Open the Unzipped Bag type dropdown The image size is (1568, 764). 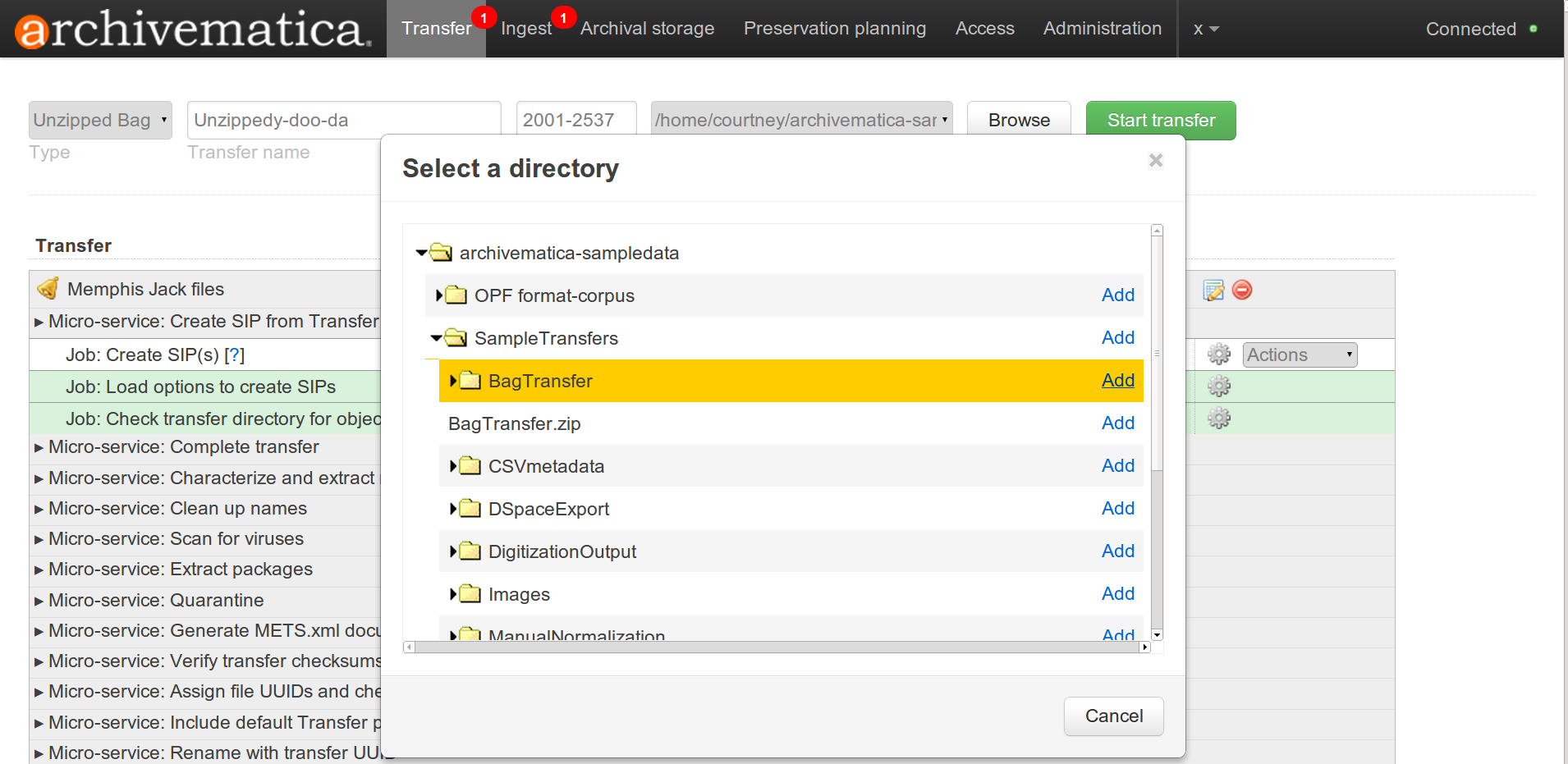tap(100, 121)
